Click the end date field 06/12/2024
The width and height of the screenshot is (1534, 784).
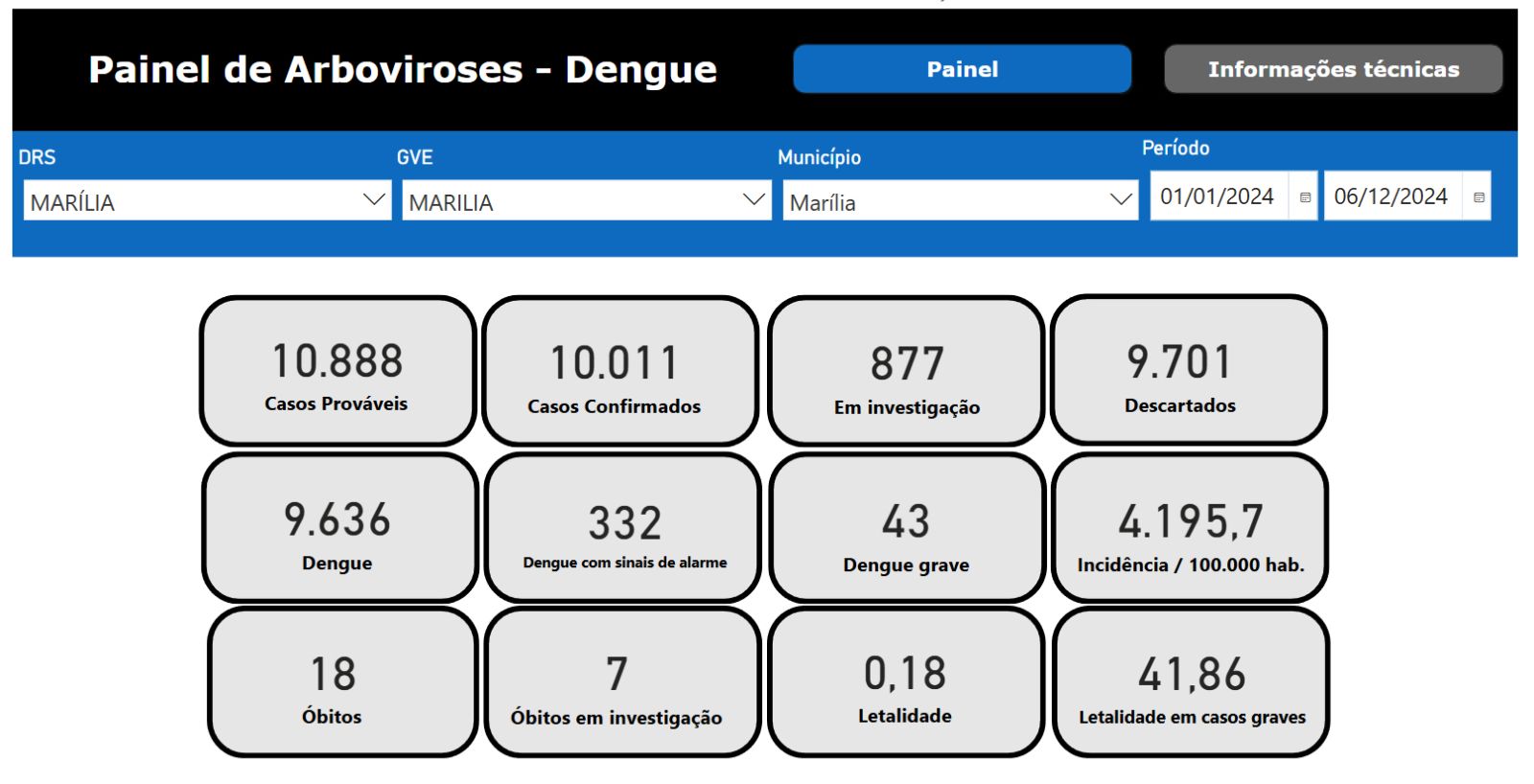pos(1390,196)
